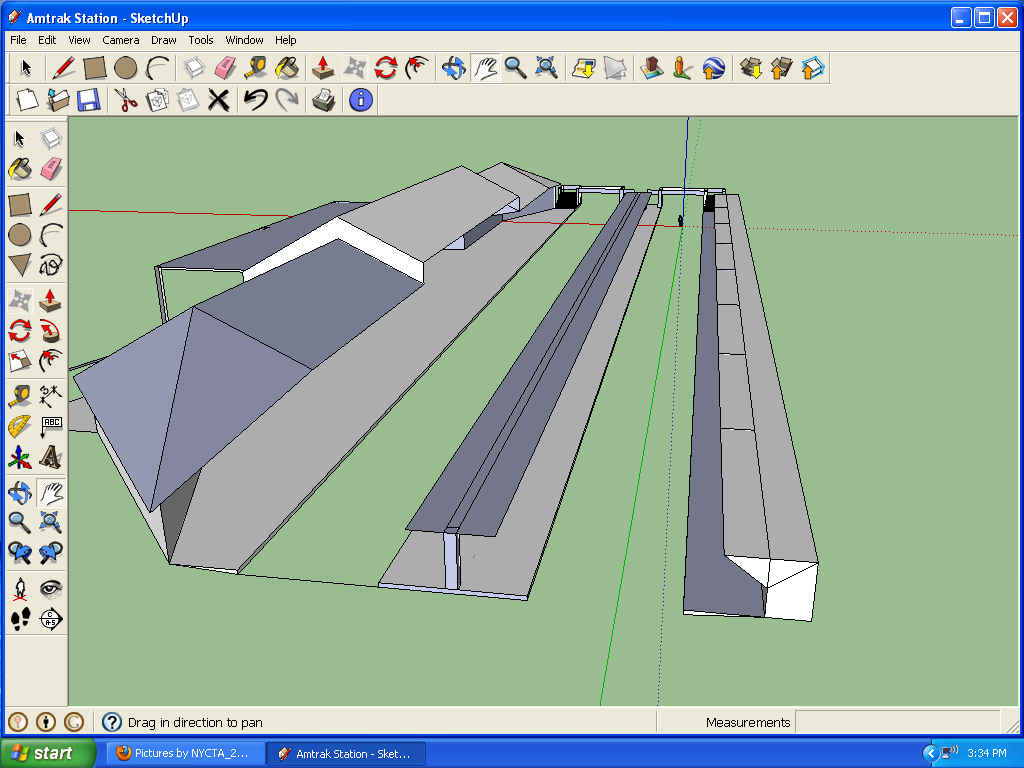The image size is (1024, 768).
Task: Open the Window menu
Action: click(244, 40)
